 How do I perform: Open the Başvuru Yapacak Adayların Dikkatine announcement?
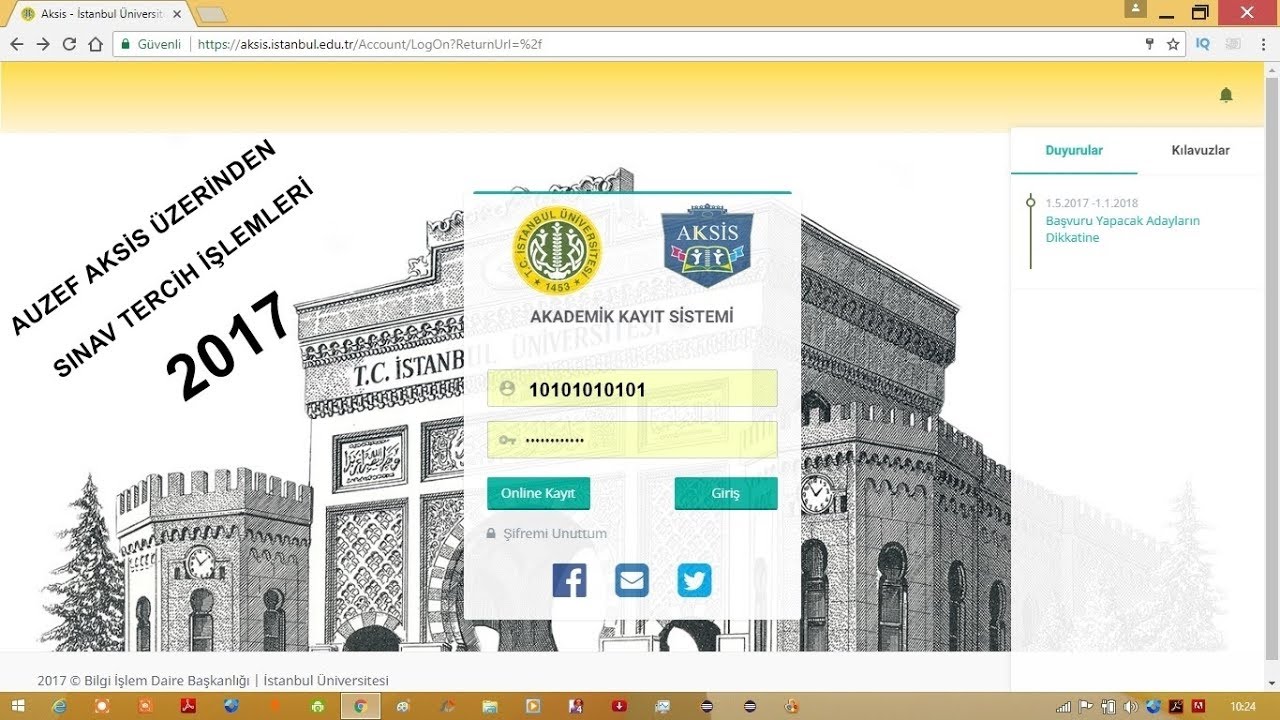1122,229
